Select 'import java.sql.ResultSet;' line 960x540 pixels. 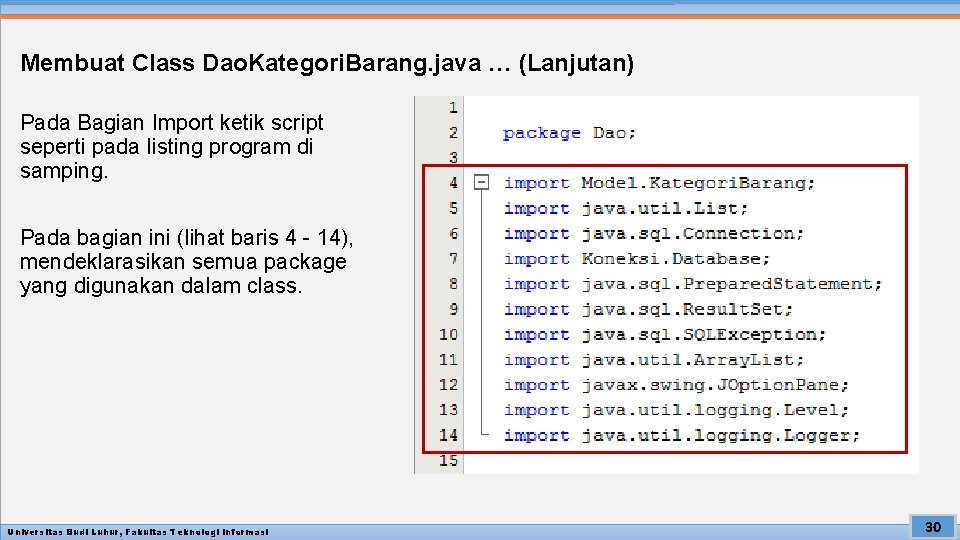[648, 309]
